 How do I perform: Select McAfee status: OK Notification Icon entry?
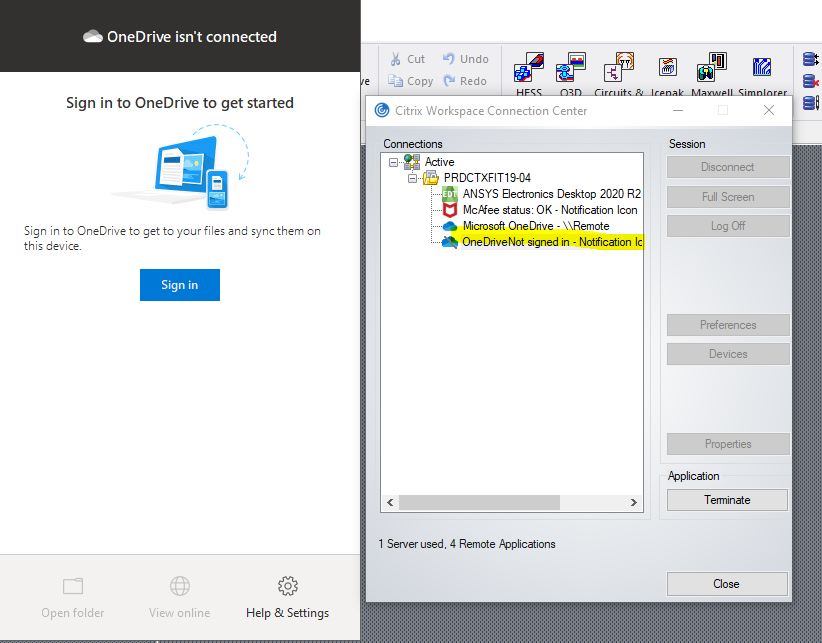tap(550, 210)
